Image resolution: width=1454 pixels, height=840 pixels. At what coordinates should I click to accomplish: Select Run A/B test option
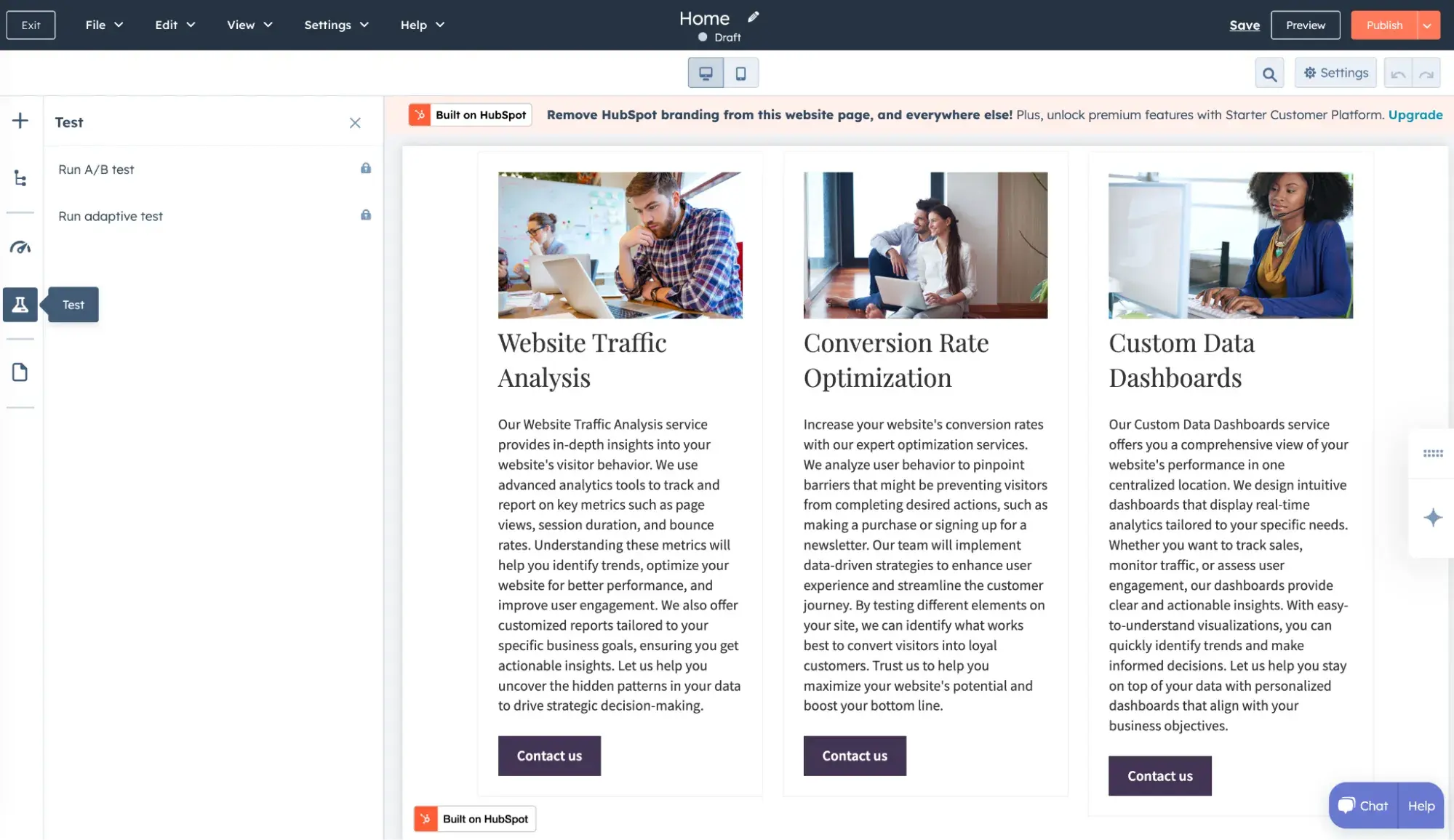click(97, 169)
